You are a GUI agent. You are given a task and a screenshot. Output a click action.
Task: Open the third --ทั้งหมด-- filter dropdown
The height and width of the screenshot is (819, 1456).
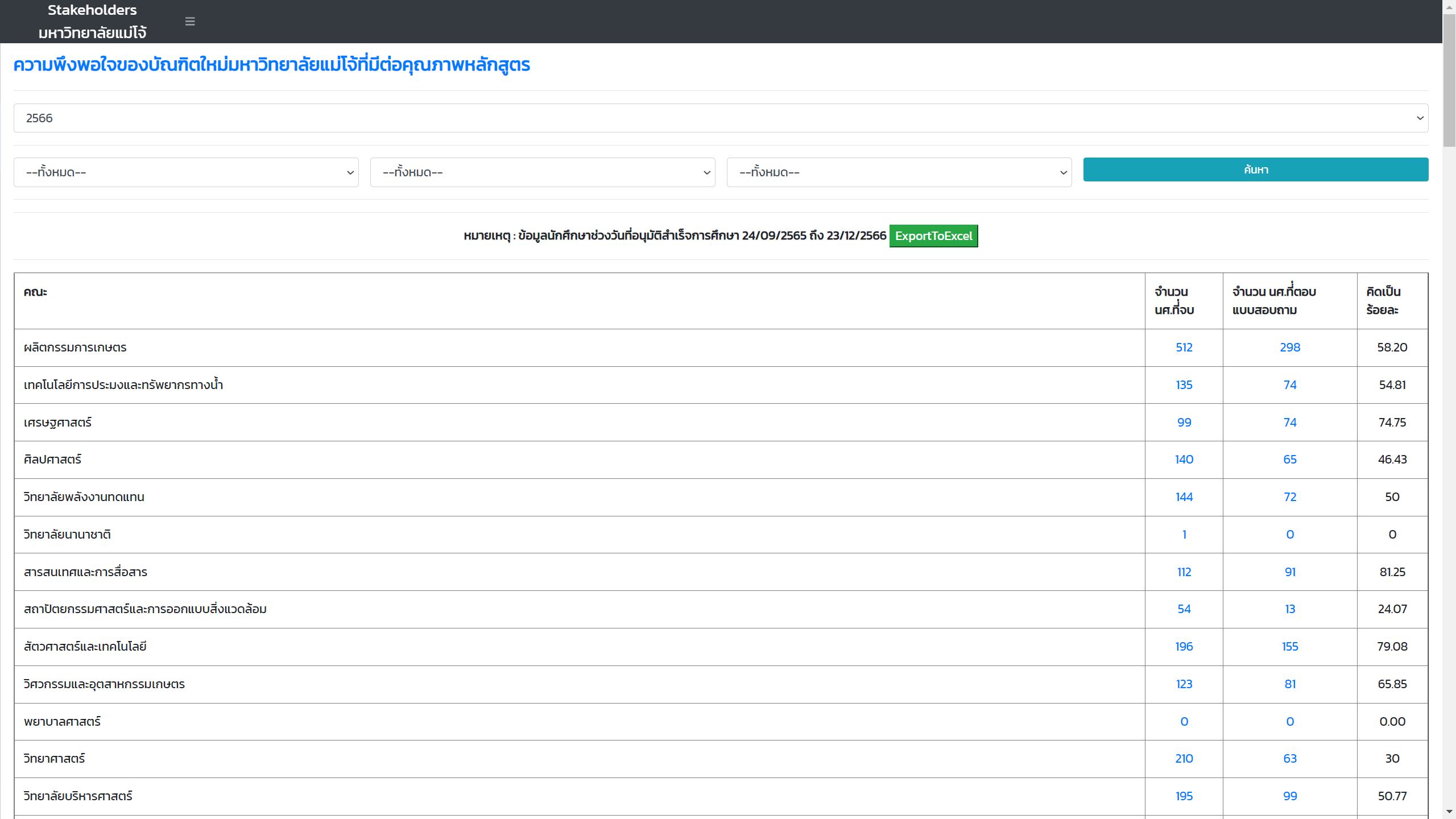899,172
